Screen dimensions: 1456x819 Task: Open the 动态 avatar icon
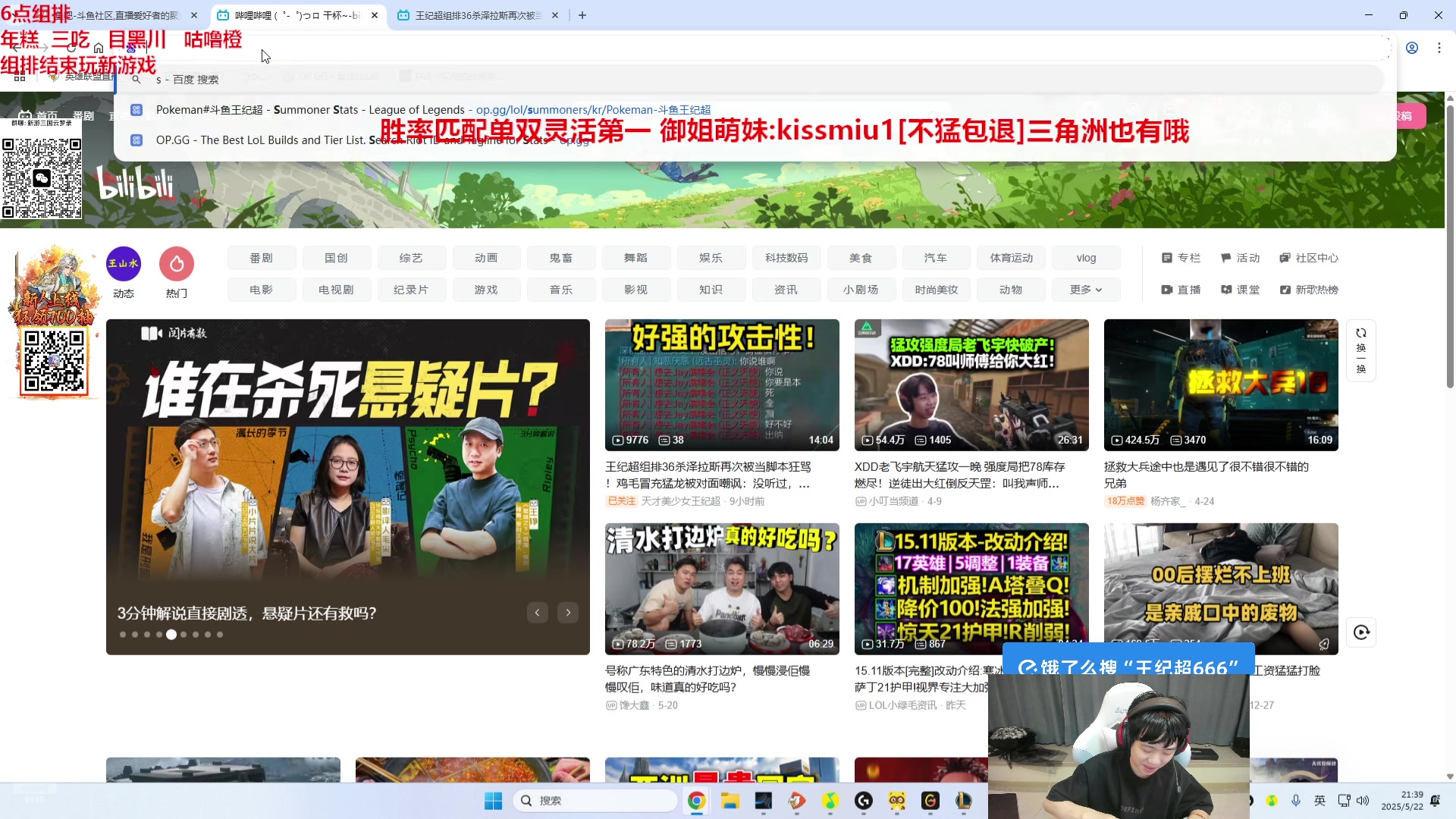click(x=124, y=264)
